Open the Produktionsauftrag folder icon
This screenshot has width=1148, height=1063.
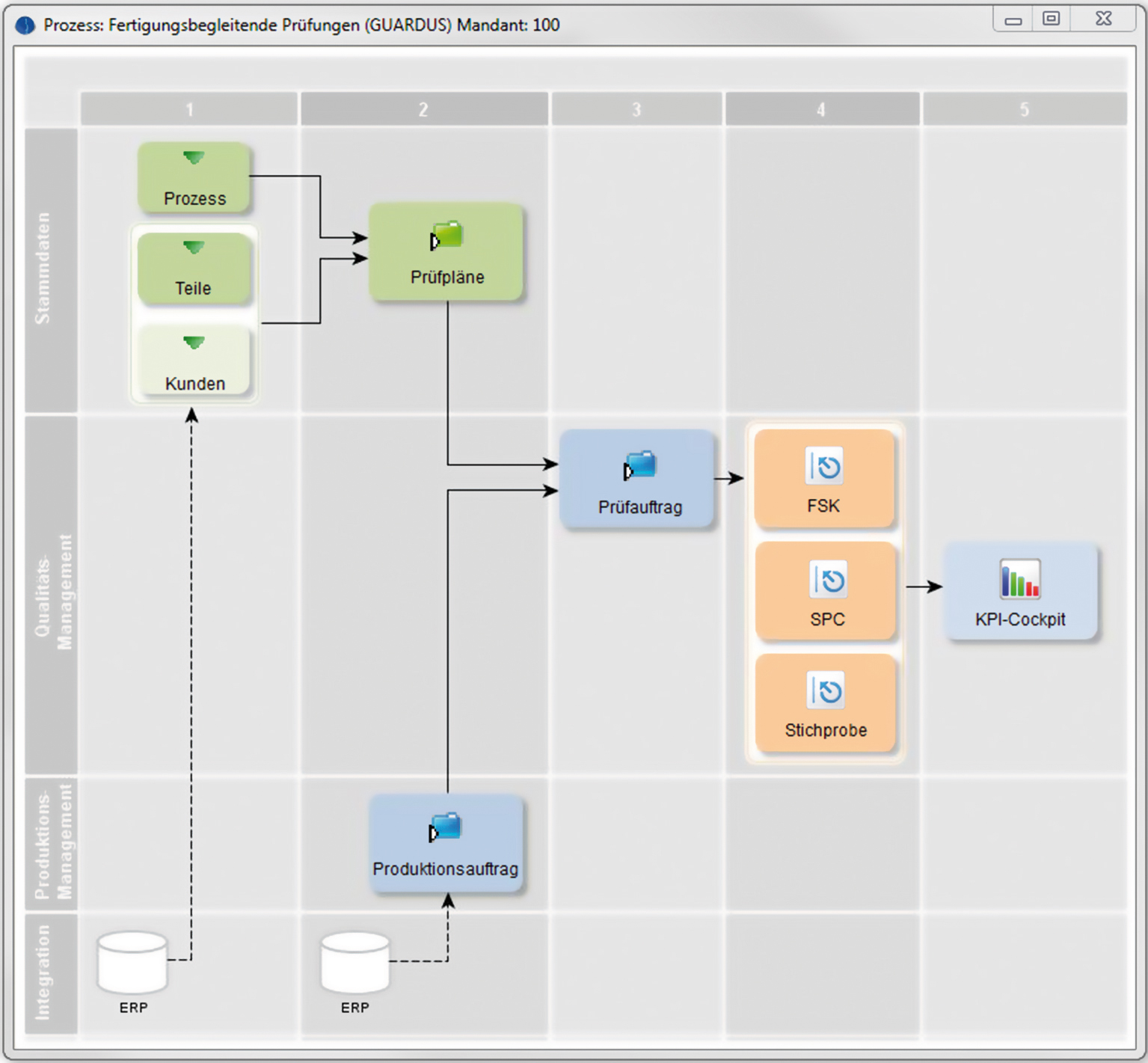[446, 828]
